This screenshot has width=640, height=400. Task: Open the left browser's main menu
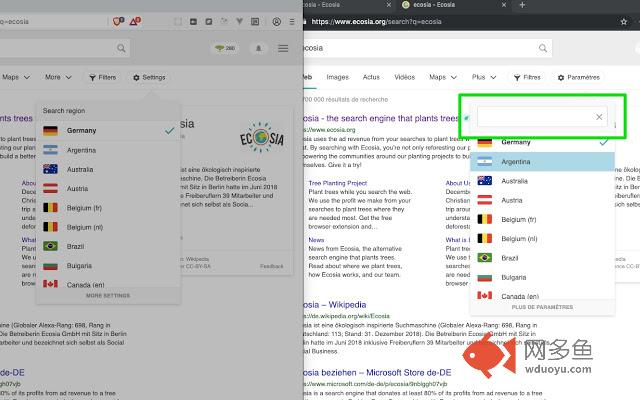[x=292, y=22]
